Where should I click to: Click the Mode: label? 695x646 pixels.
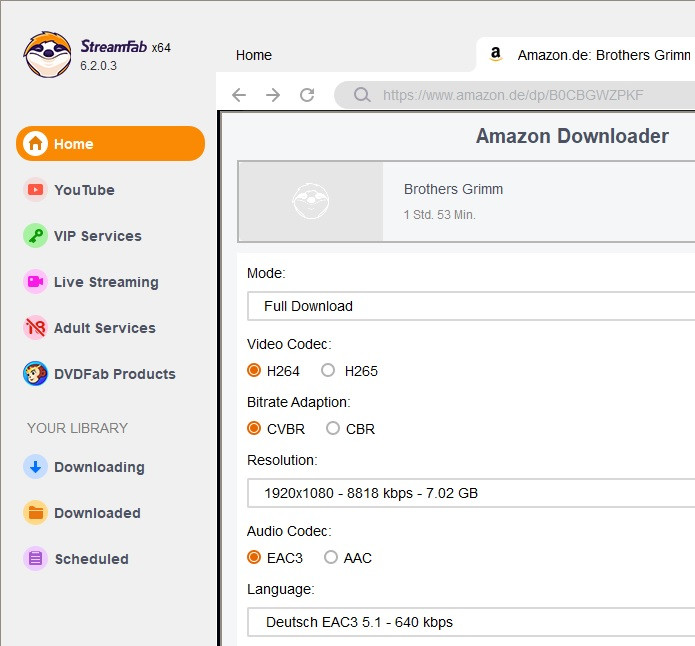pyautogui.click(x=266, y=273)
